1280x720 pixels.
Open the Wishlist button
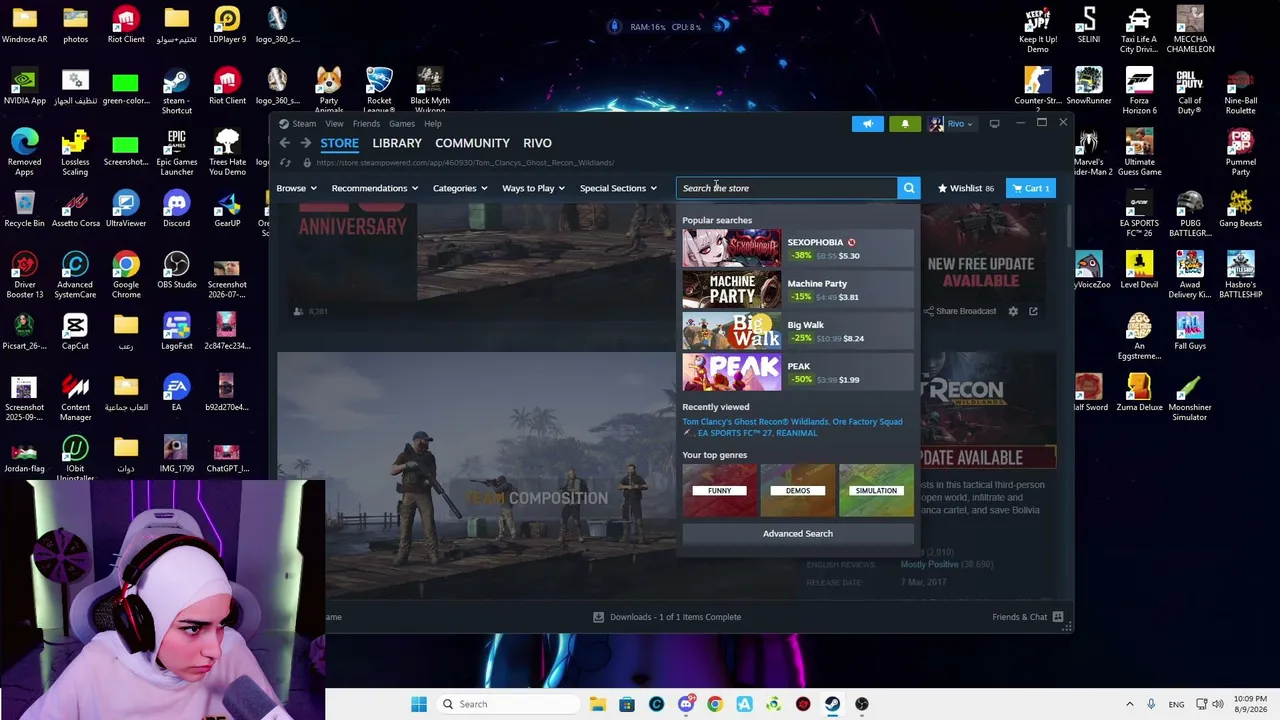pos(965,188)
